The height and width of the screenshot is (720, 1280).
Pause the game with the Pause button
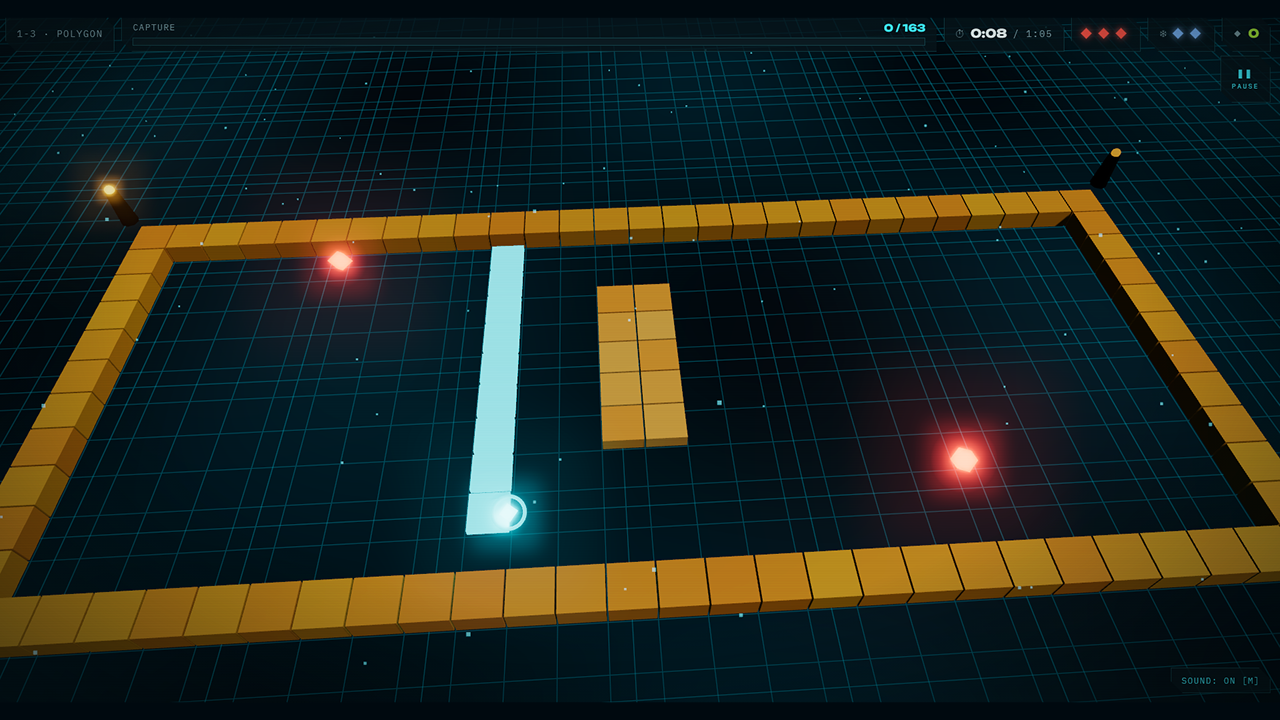[1245, 79]
